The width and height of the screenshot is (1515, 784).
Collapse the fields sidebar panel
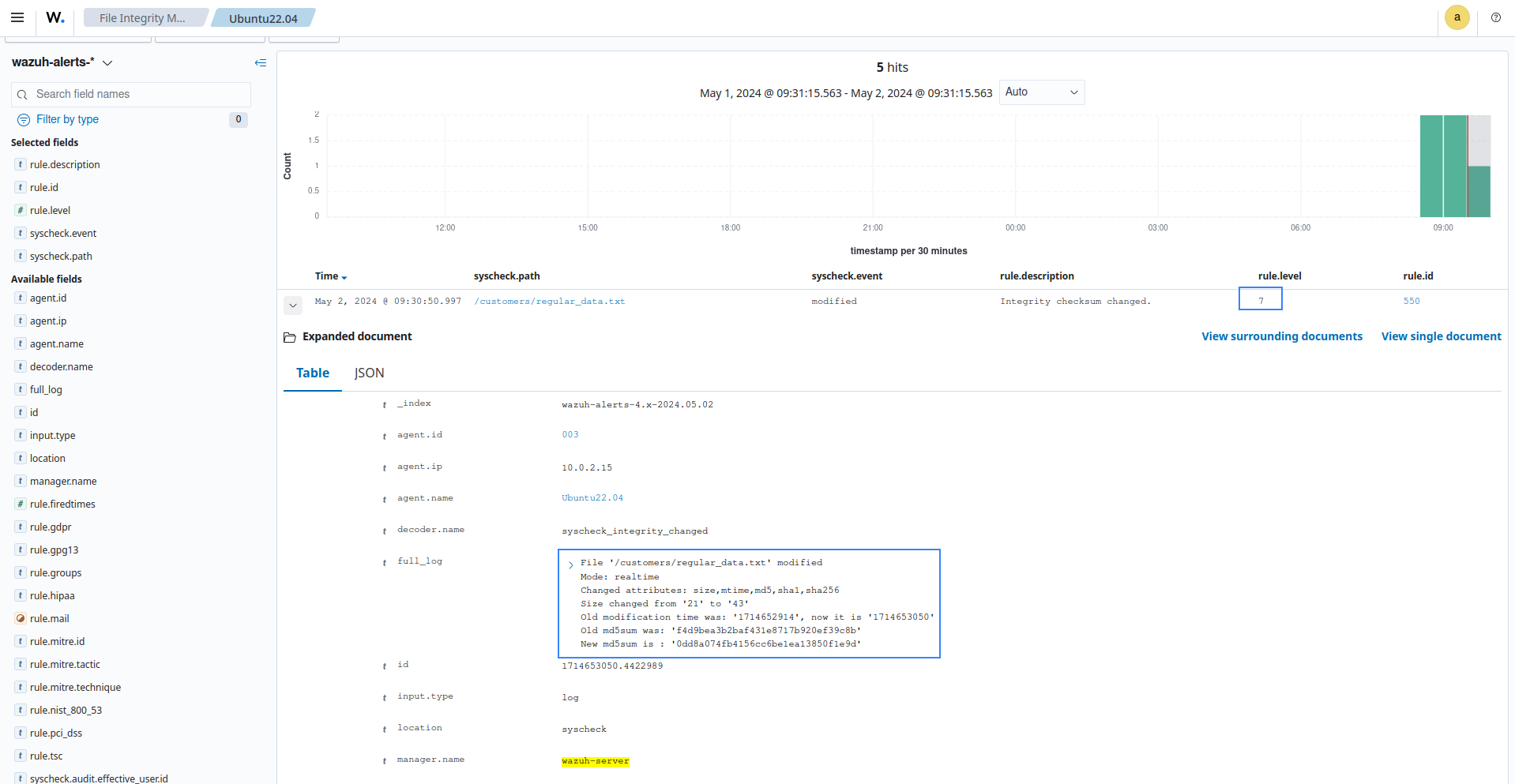coord(261,62)
